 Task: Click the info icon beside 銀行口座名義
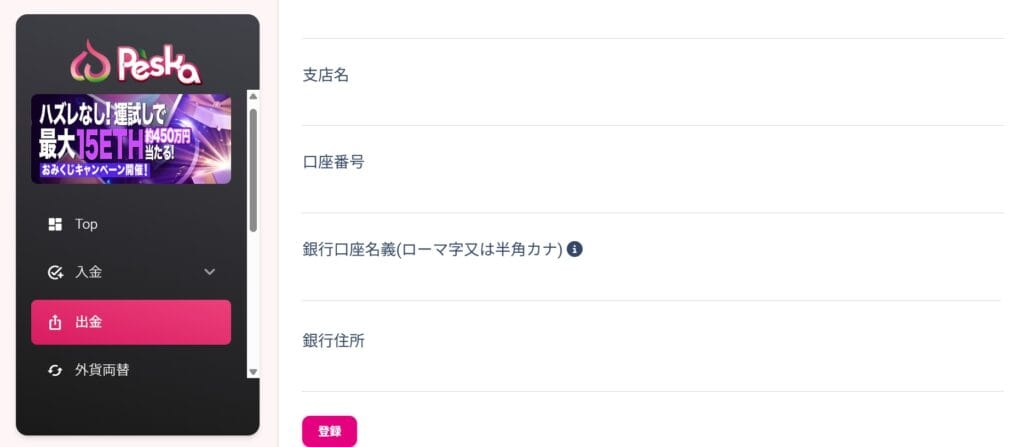(x=575, y=249)
